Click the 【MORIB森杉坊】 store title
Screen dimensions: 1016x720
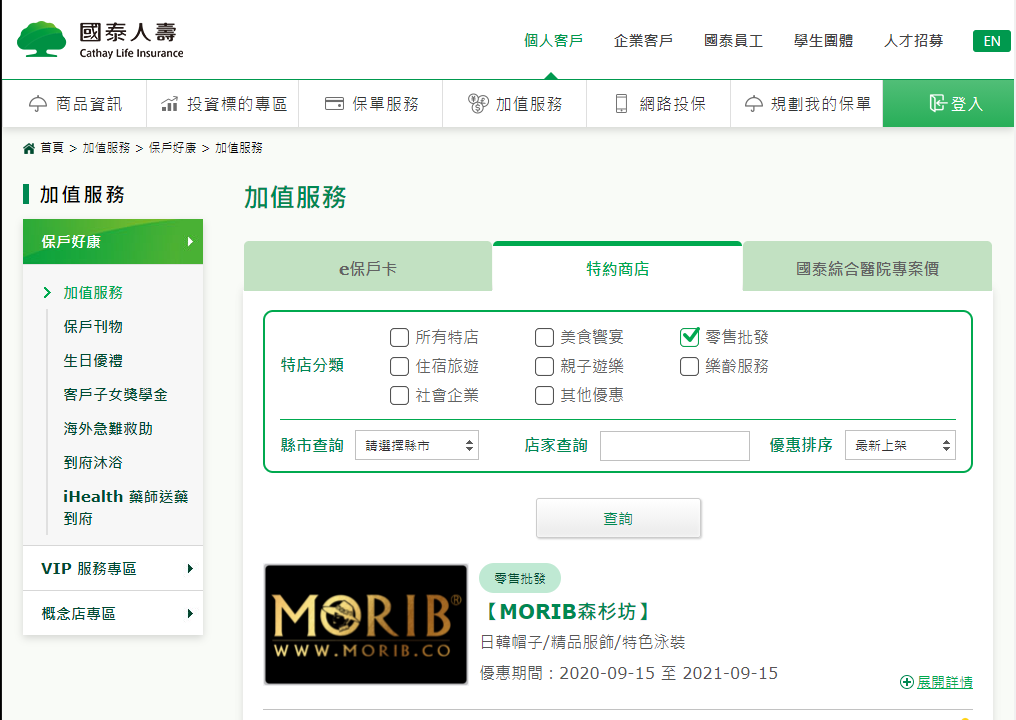[x=568, y=611]
